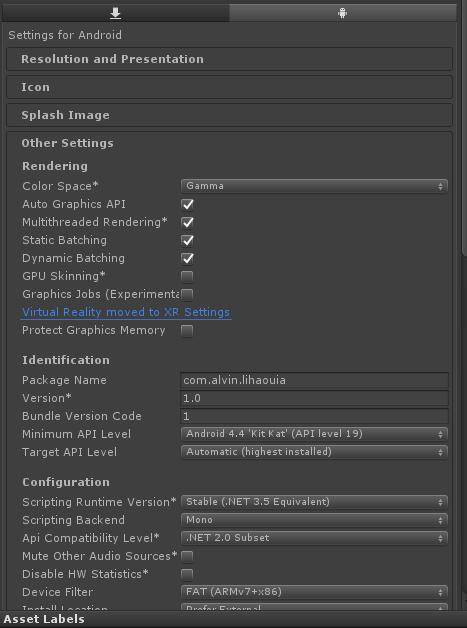Viewport: 467px width, 628px height.
Task: Open Target API Level dropdown
Action: point(314,452)
